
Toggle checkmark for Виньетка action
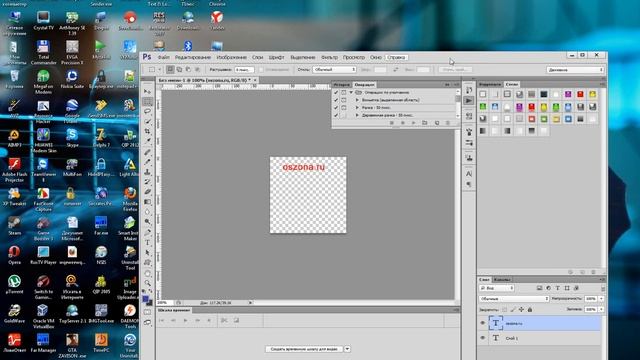336,100
